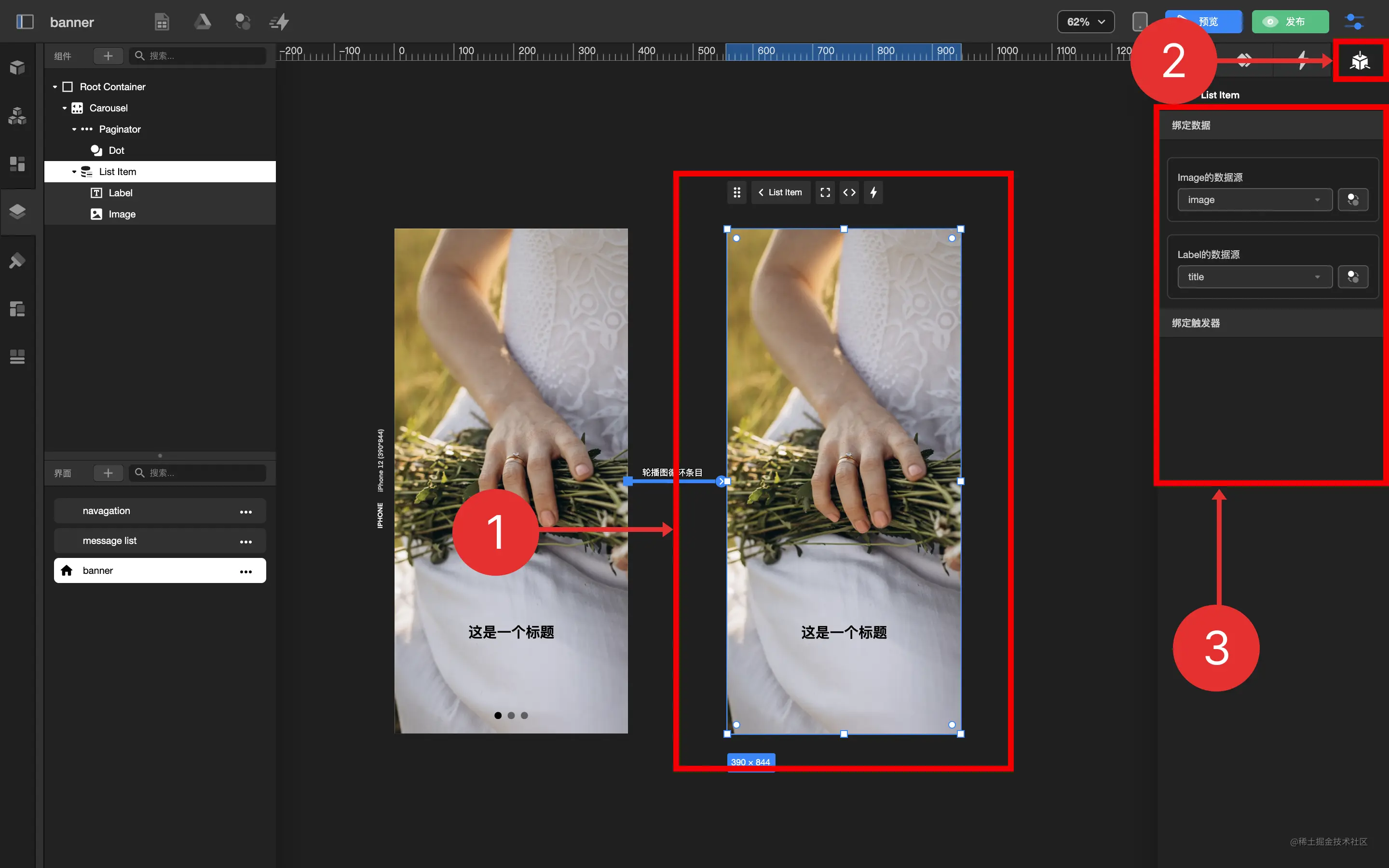
Task: Click the lightning icon in List Item toolbar
Action: click(873, 192)
